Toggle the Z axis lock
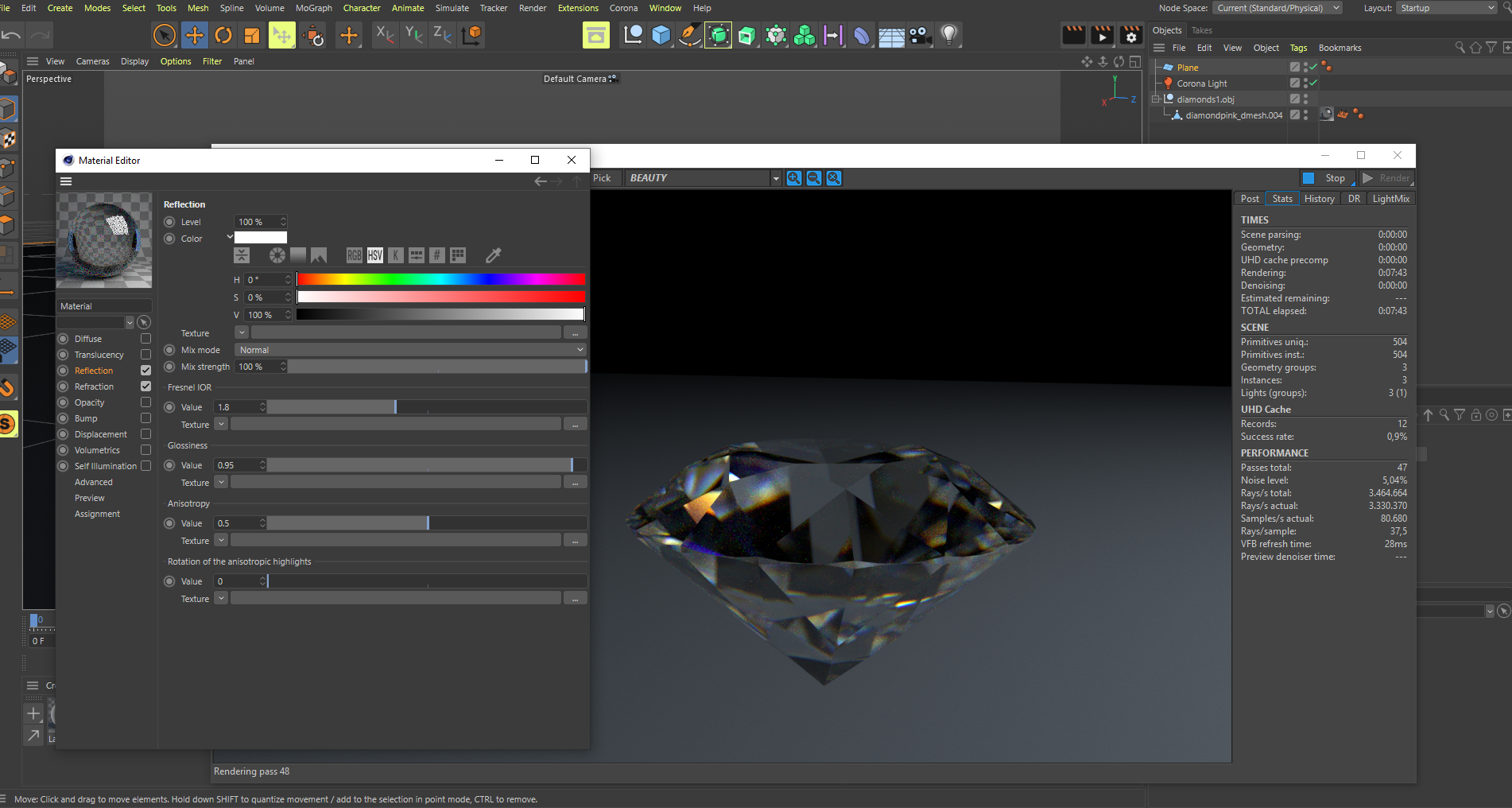The width and height of the screenshot is (1512, 808). (442, 35)
